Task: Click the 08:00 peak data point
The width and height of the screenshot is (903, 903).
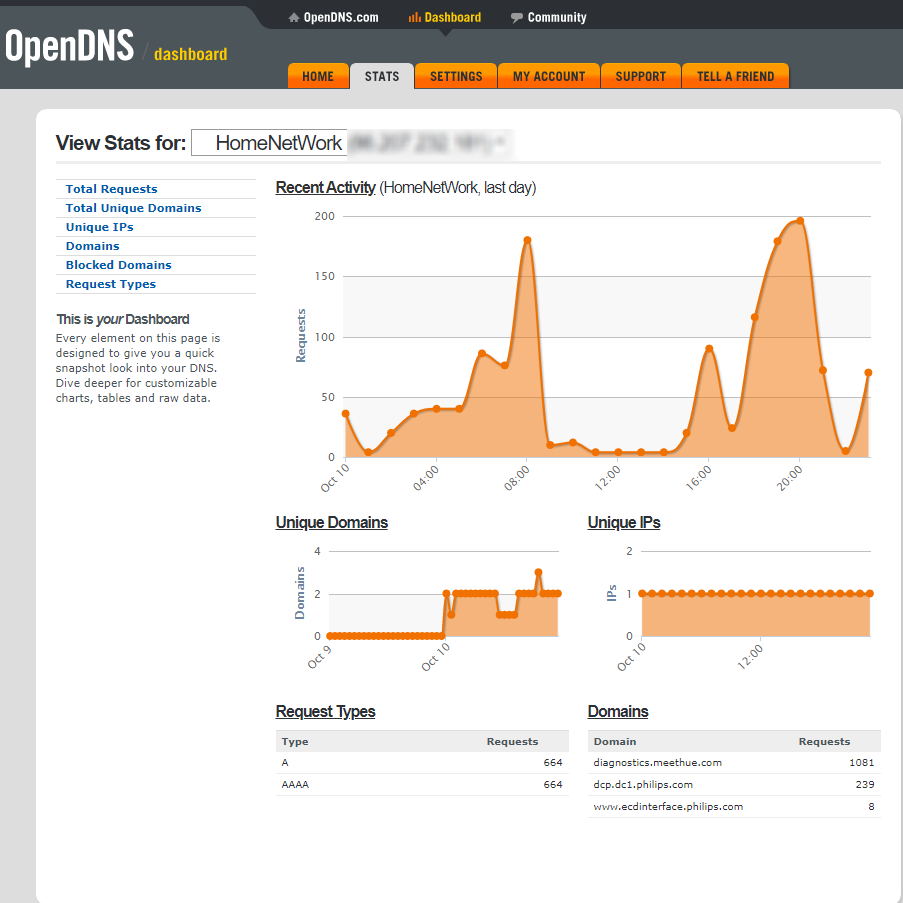Action: pyautogui.click(x=527, y=240)
